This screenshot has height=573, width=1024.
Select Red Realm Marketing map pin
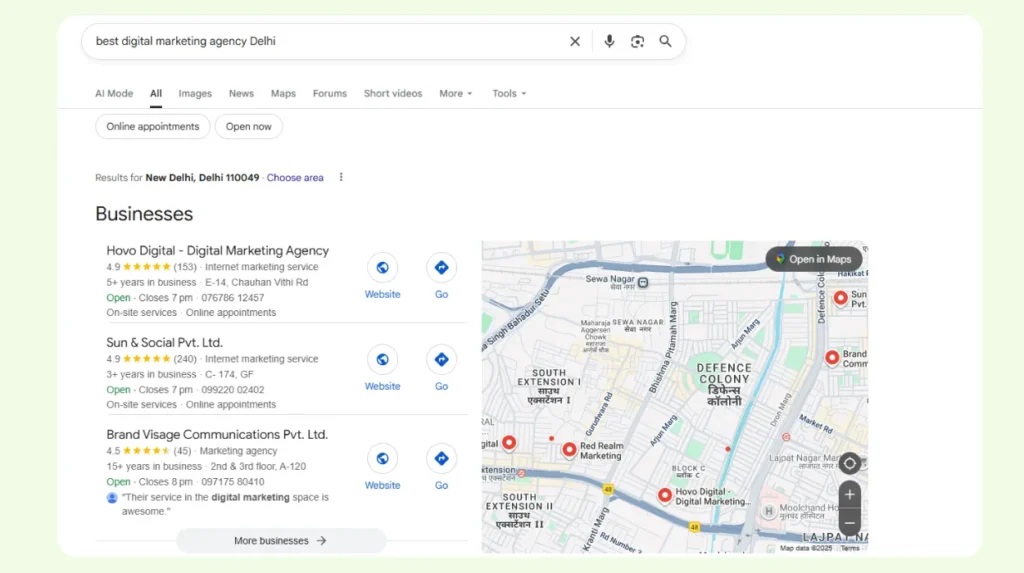(x=569, y=450)
